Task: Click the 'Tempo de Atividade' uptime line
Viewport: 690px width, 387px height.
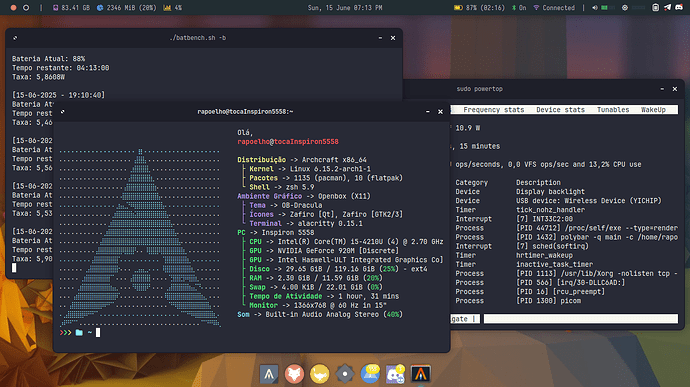Action: (x=324, y=296)
